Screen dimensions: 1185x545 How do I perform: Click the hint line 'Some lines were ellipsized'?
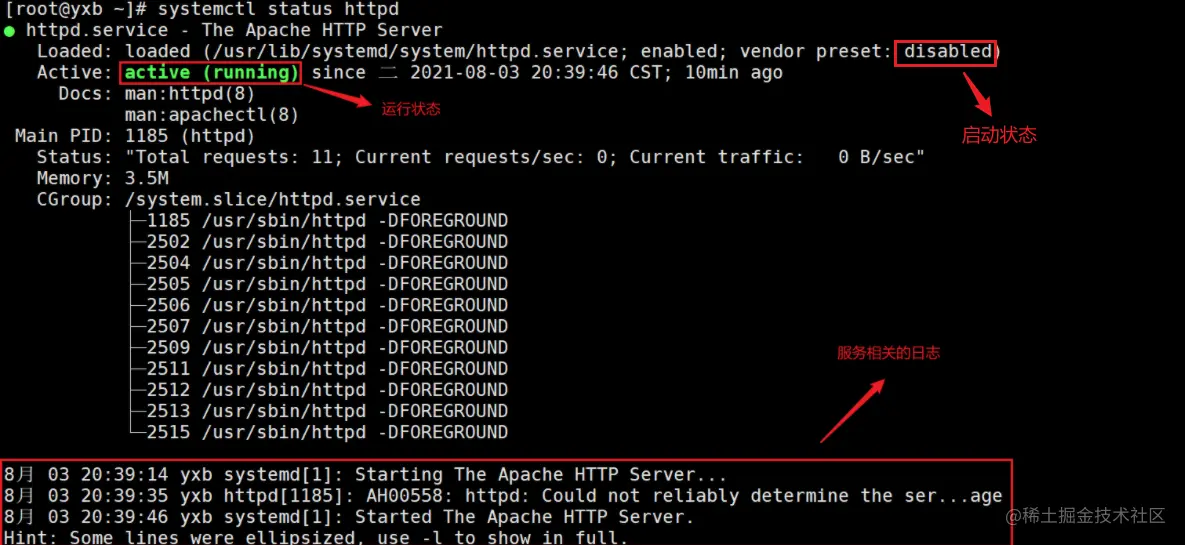pyautogui.click(x=316, y=538)
